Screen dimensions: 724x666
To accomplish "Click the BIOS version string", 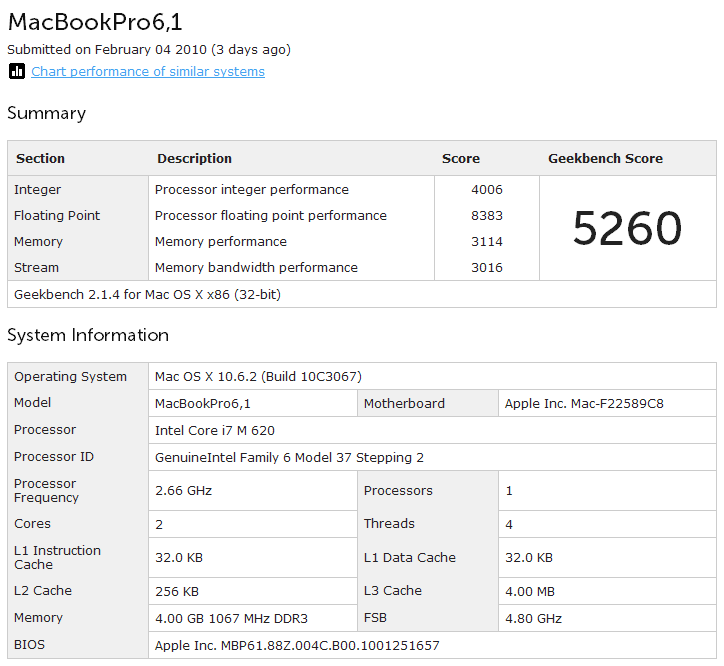I will (297, 646).
